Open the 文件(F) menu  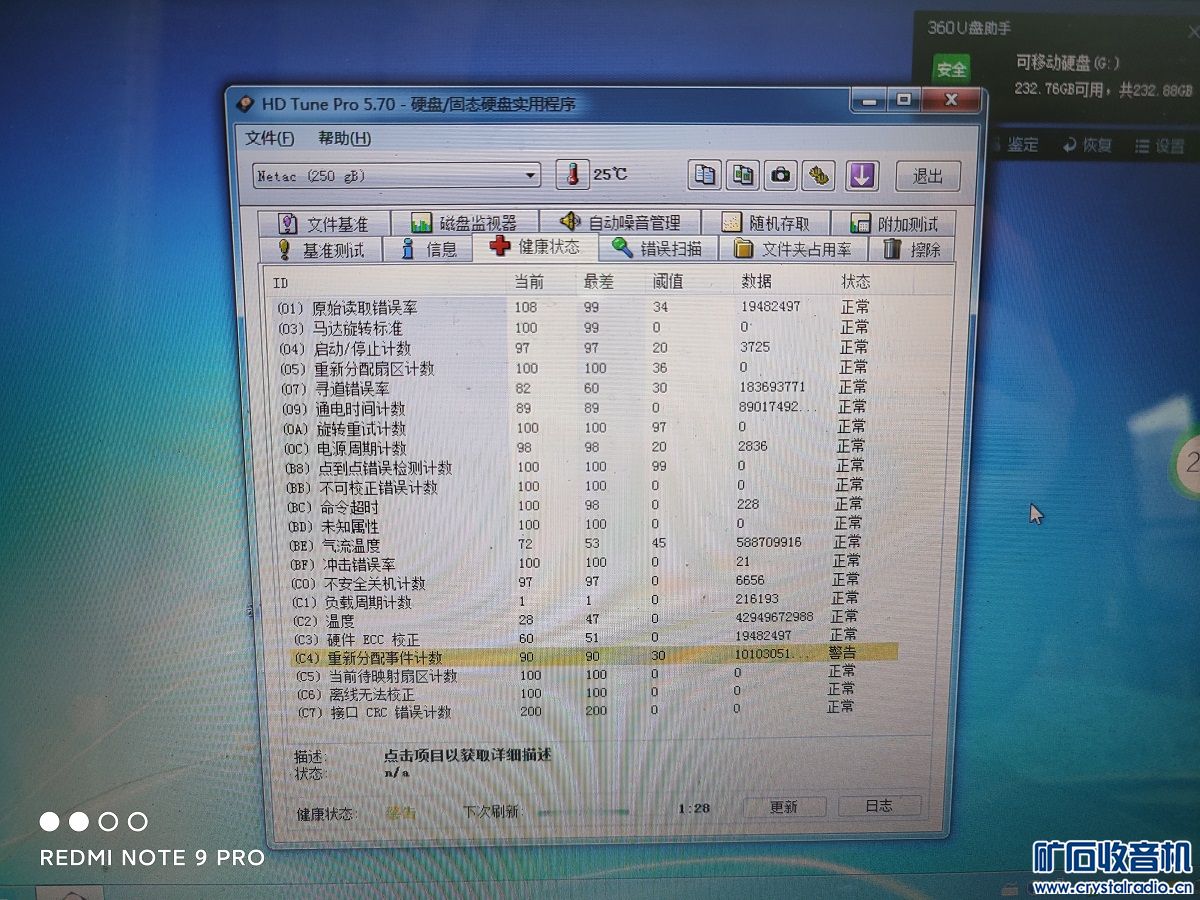coord(270,138)
